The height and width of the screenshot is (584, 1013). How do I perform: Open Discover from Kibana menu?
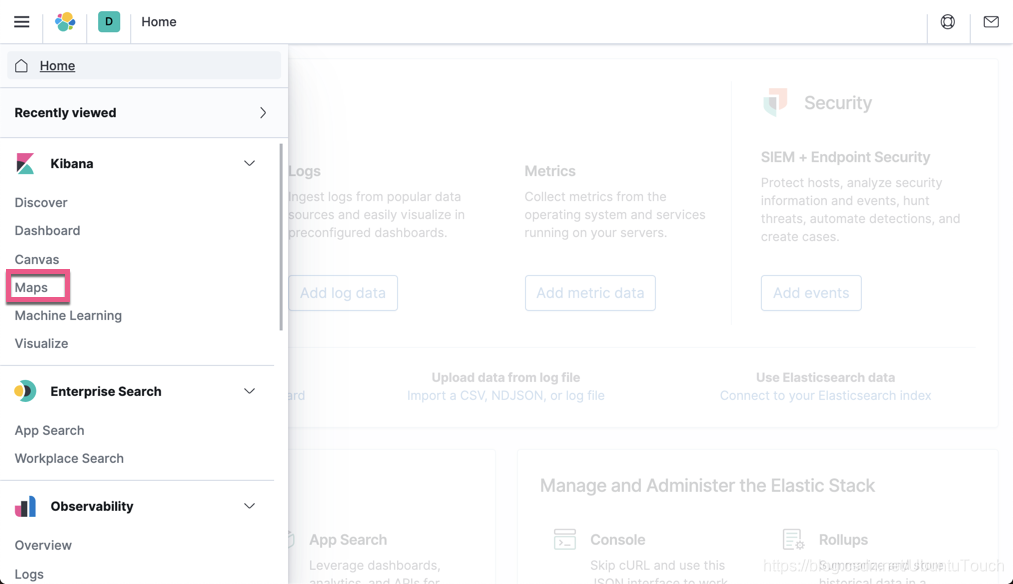point(41,202)
